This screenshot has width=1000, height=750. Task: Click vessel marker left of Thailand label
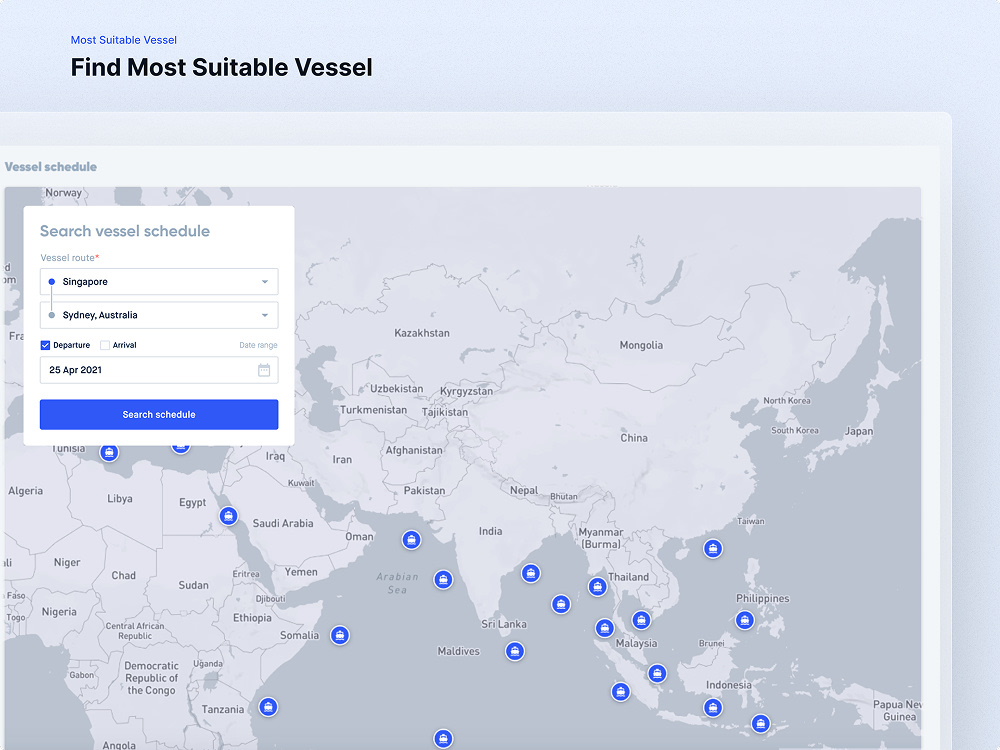(x=597, y=586)
